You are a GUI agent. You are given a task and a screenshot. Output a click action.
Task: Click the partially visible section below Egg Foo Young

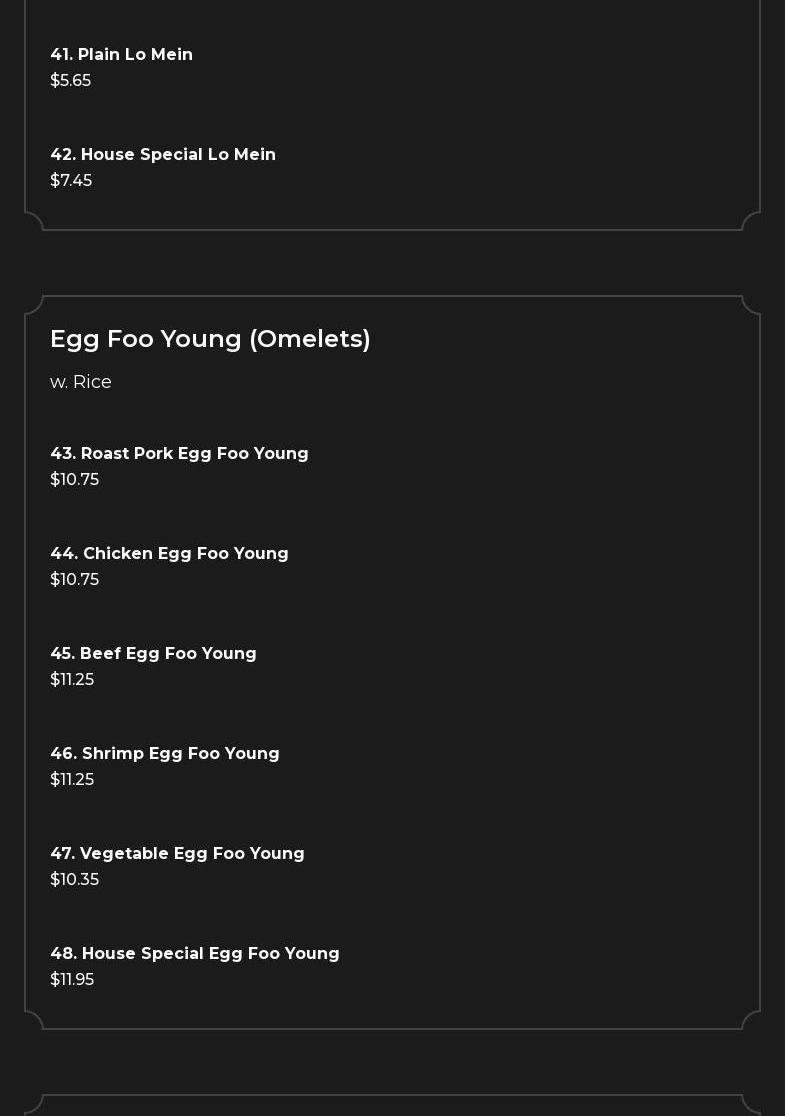[392, 1106]
